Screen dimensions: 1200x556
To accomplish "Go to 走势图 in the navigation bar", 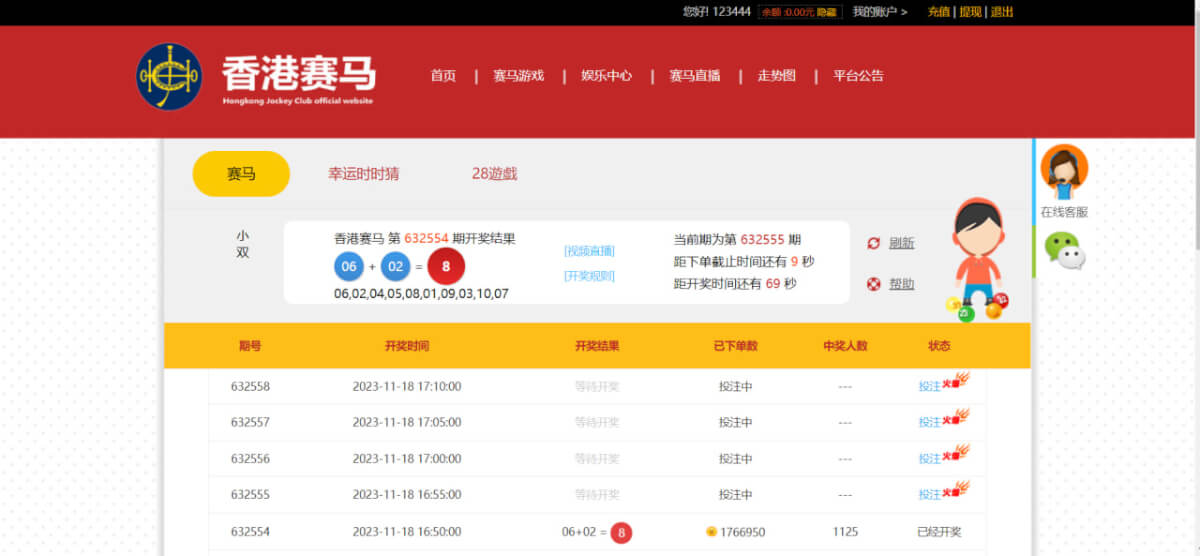I will coord(776,76).
